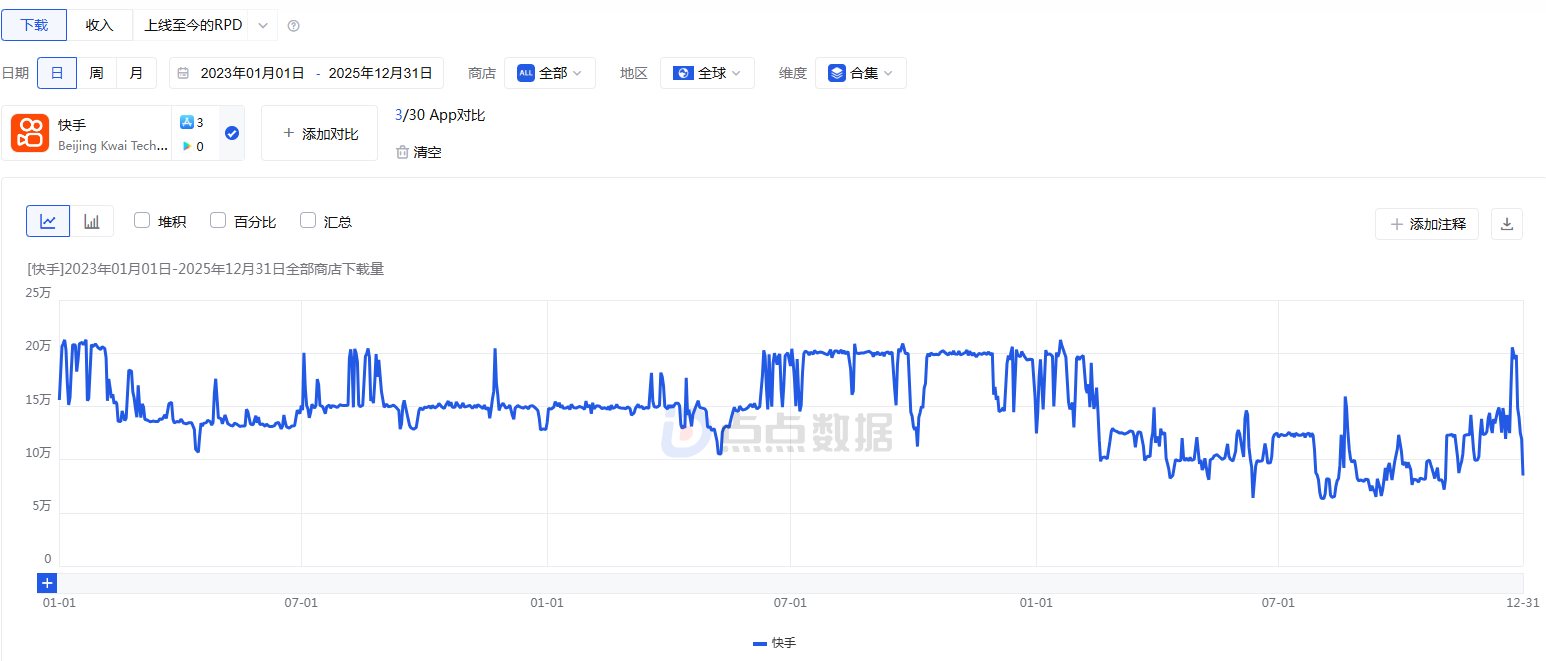Click the 添加注释 button

point(1427,224)
